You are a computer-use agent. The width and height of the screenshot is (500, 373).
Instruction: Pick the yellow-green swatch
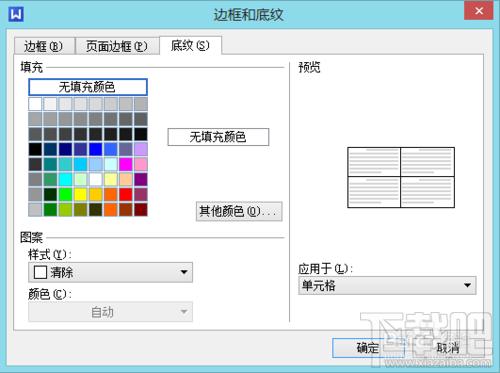(x=65, y=210)
